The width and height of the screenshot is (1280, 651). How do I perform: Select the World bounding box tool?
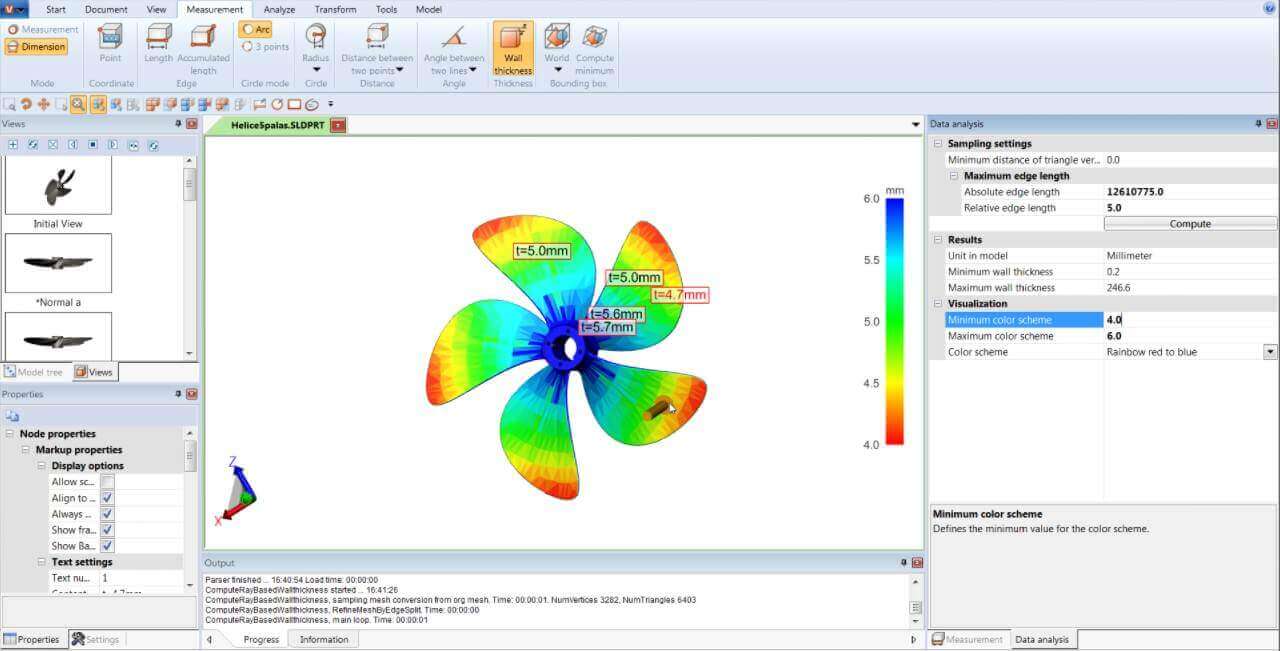tap(557, 47)
